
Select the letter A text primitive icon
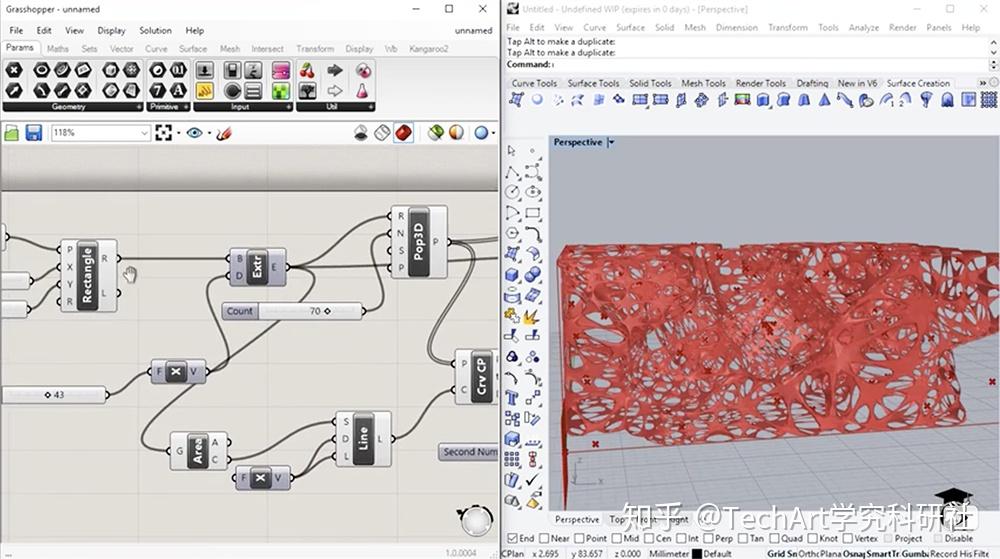pos(178,91)
